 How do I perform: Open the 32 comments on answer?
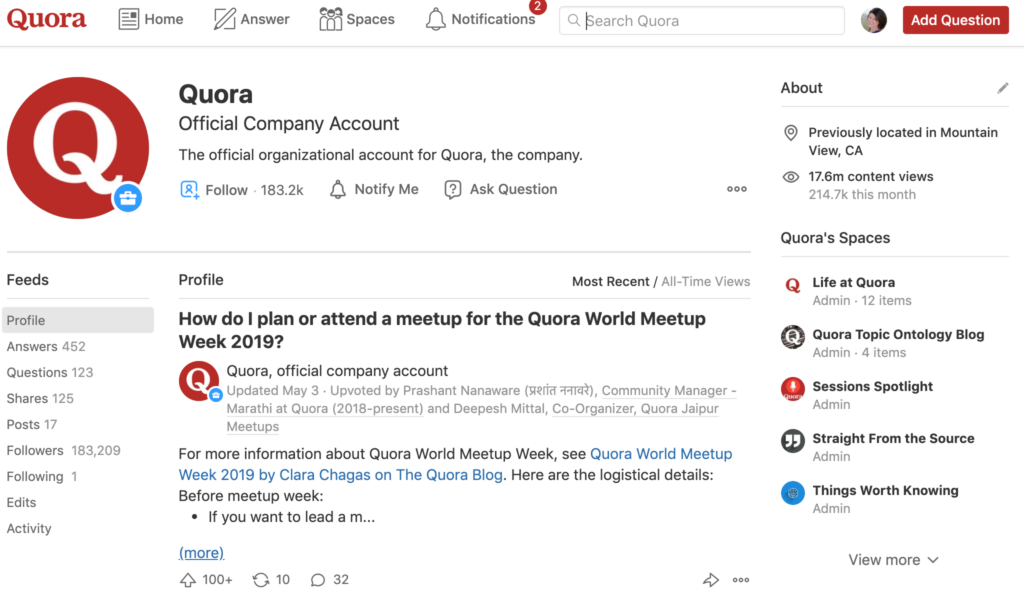[330, 580]
